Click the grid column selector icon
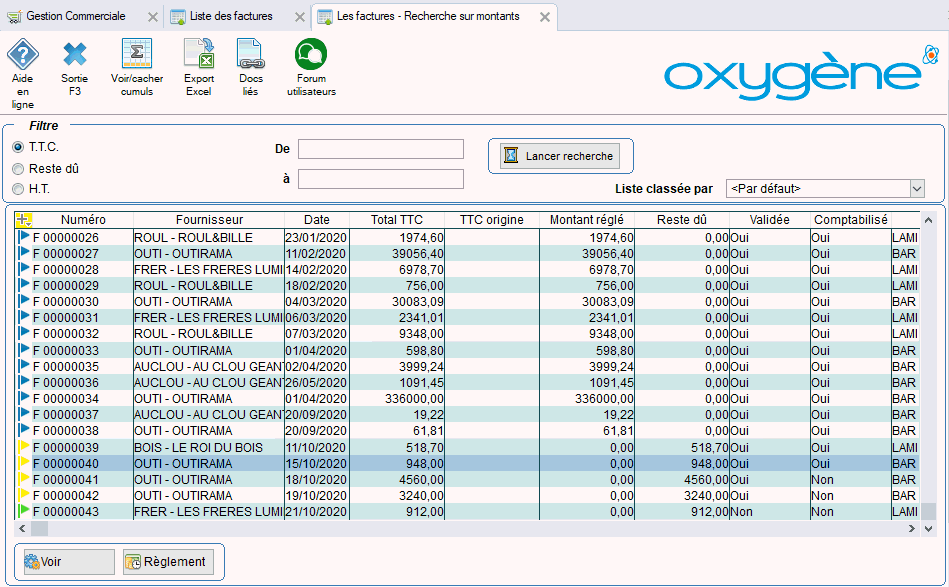This screenshot has width=949, height=587. click(x=24, y=220)
